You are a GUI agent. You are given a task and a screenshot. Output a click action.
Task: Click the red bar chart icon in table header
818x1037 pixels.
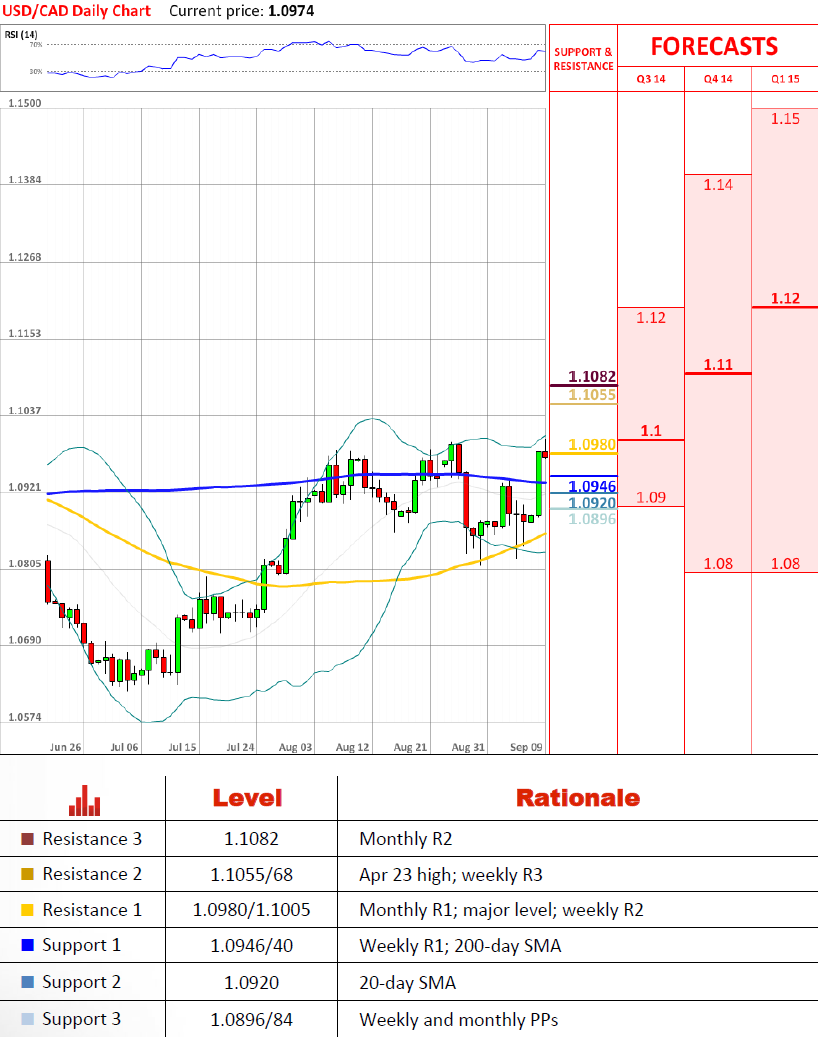[85, 800]
